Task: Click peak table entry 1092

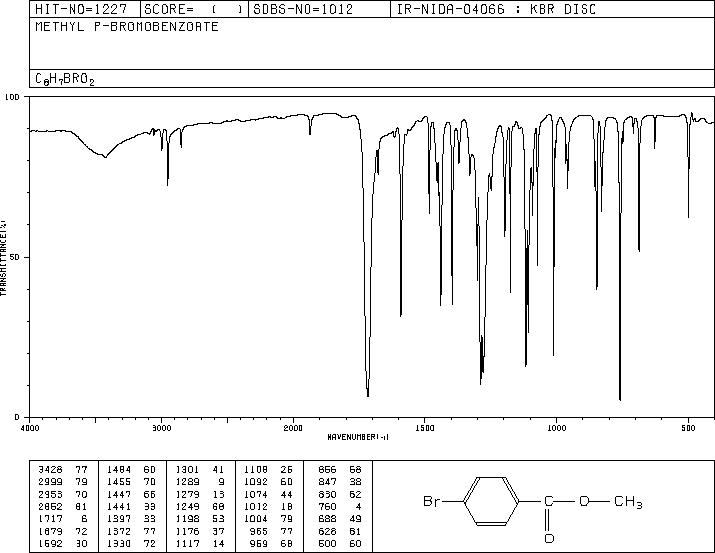Action: click(256, 482)
